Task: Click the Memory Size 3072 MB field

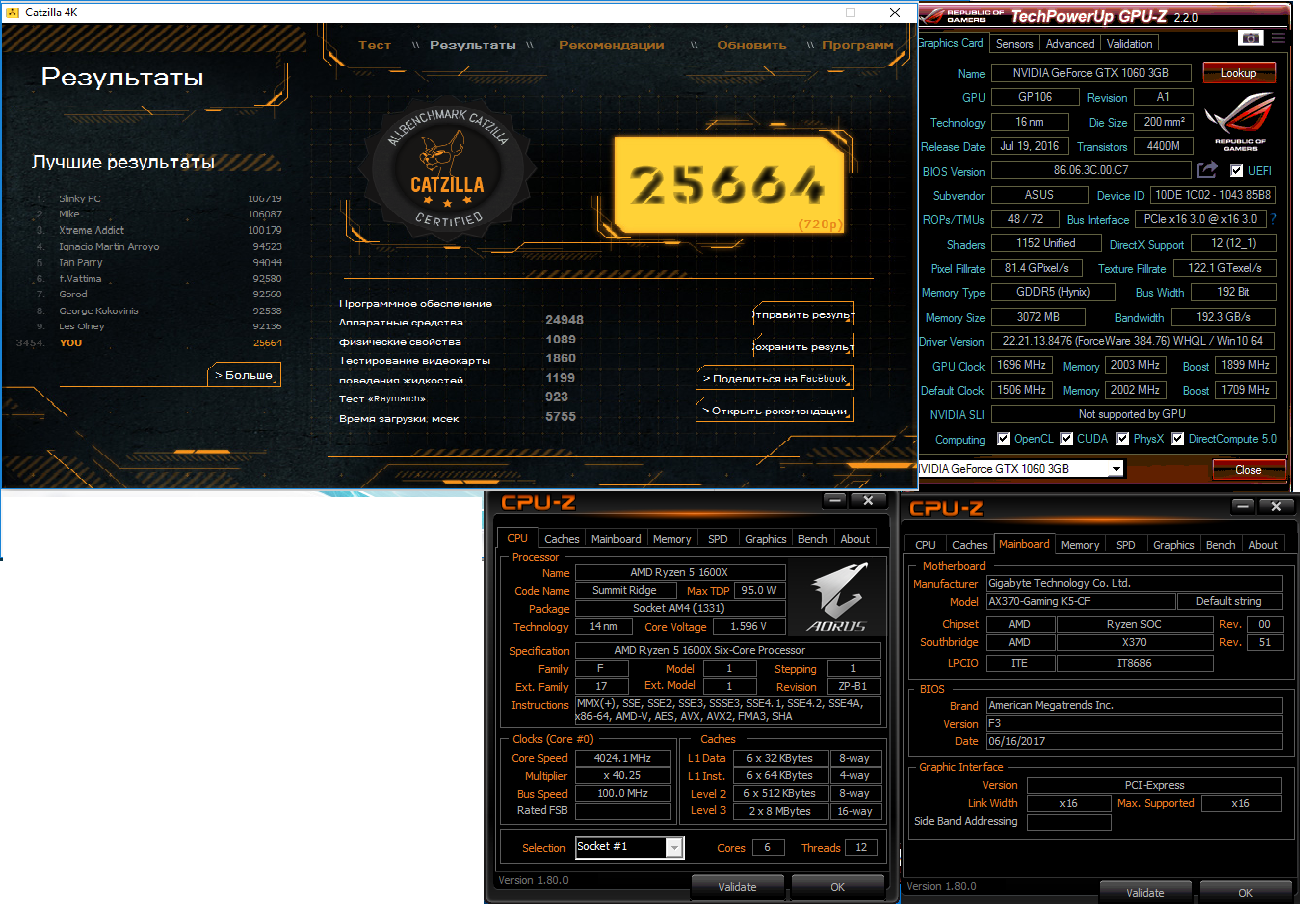Action: (1039, 317)
